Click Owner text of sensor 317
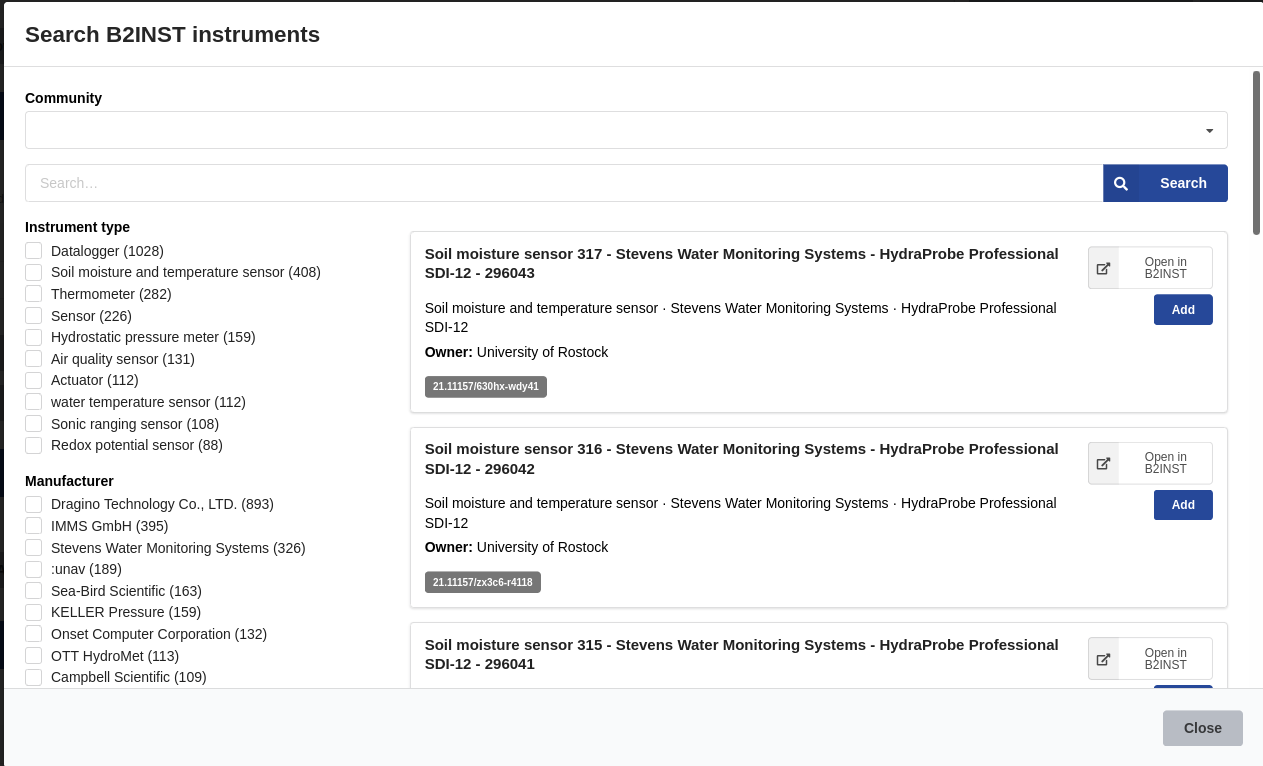 [x=516, y=352]
